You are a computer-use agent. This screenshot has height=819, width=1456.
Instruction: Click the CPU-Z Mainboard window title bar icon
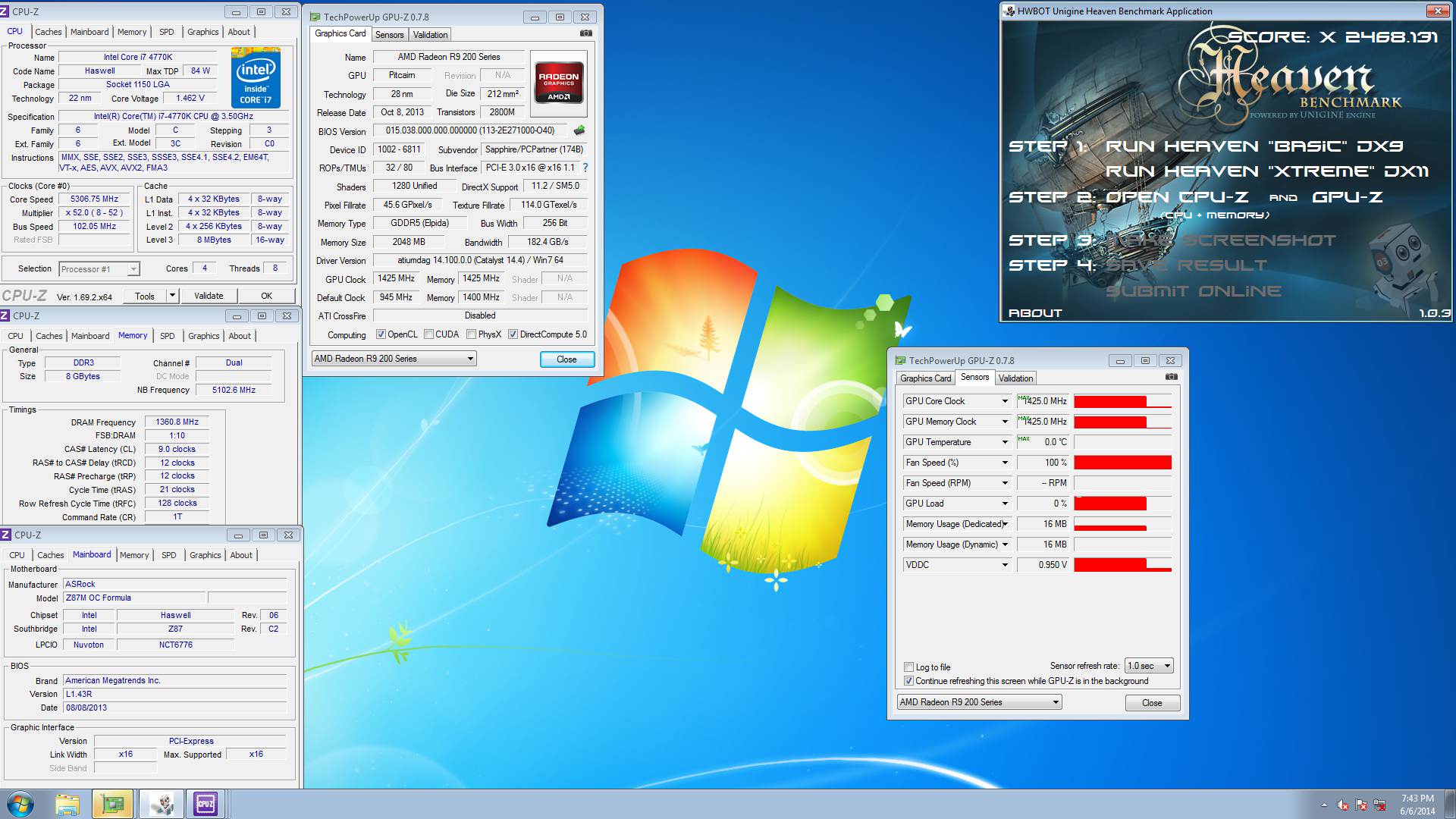[x=6, y=535]
